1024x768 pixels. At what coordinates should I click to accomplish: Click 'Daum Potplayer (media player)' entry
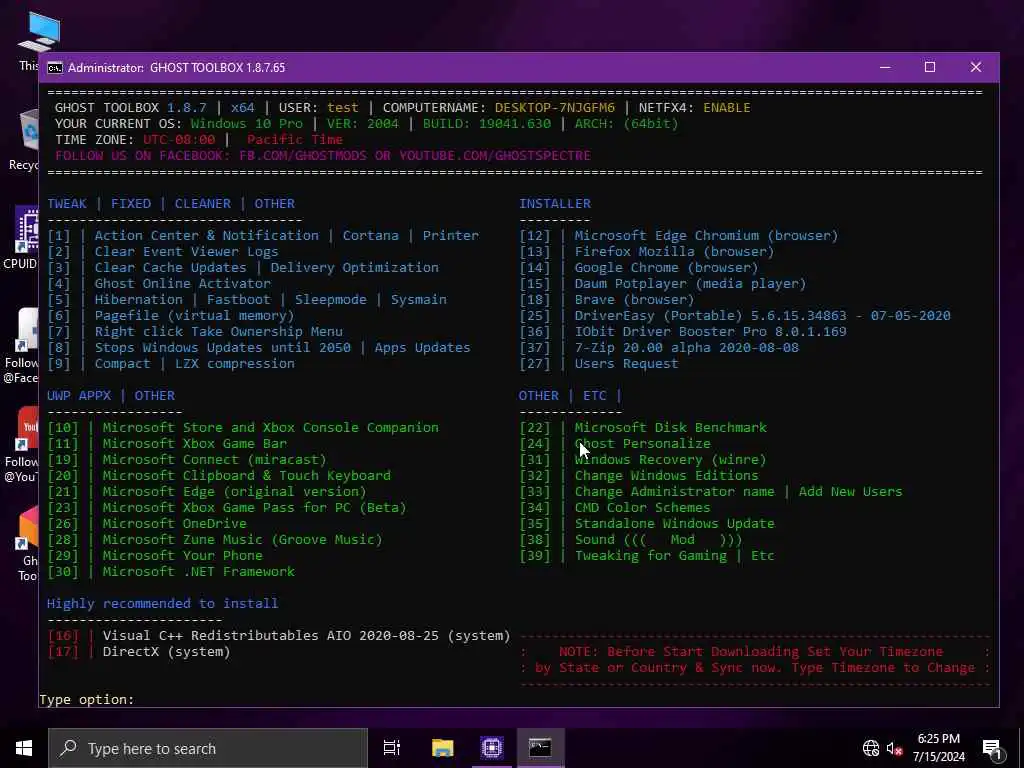pyautogui.click(x=690, y=283)
